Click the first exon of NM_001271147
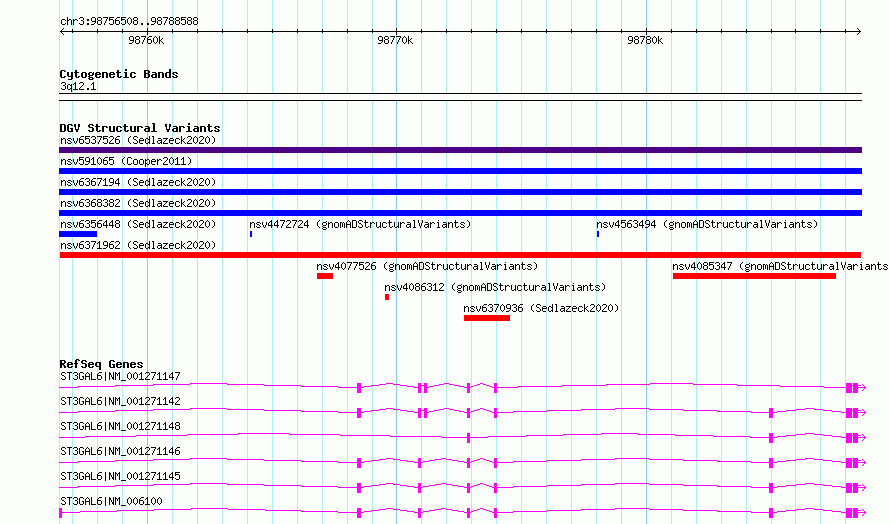Image resolution: width=890 pixels, height=524 pixels. [x=359, y=388]
